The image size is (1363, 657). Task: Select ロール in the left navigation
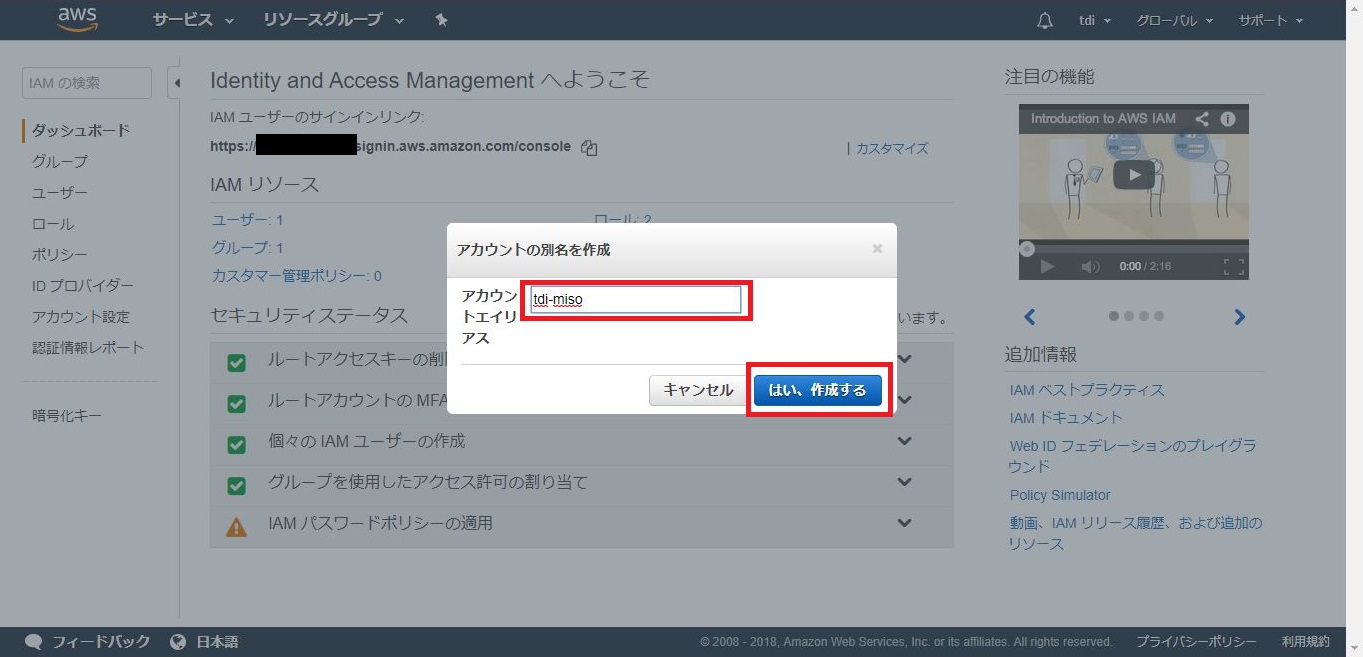pos(53,224)
